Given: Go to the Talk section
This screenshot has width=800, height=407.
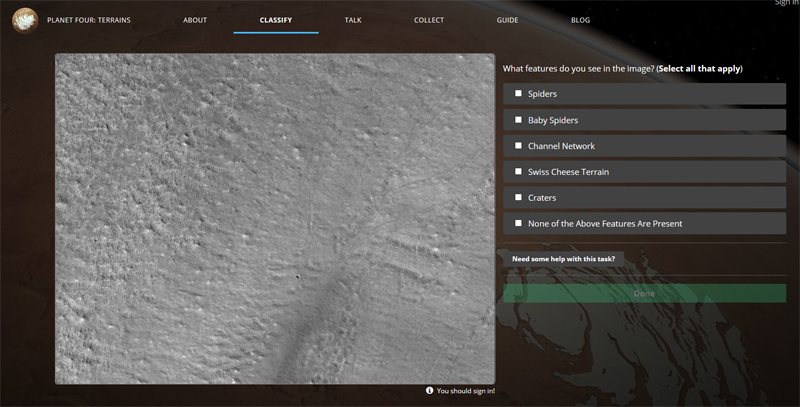Looking at the screenshot, I should (353, 20).
